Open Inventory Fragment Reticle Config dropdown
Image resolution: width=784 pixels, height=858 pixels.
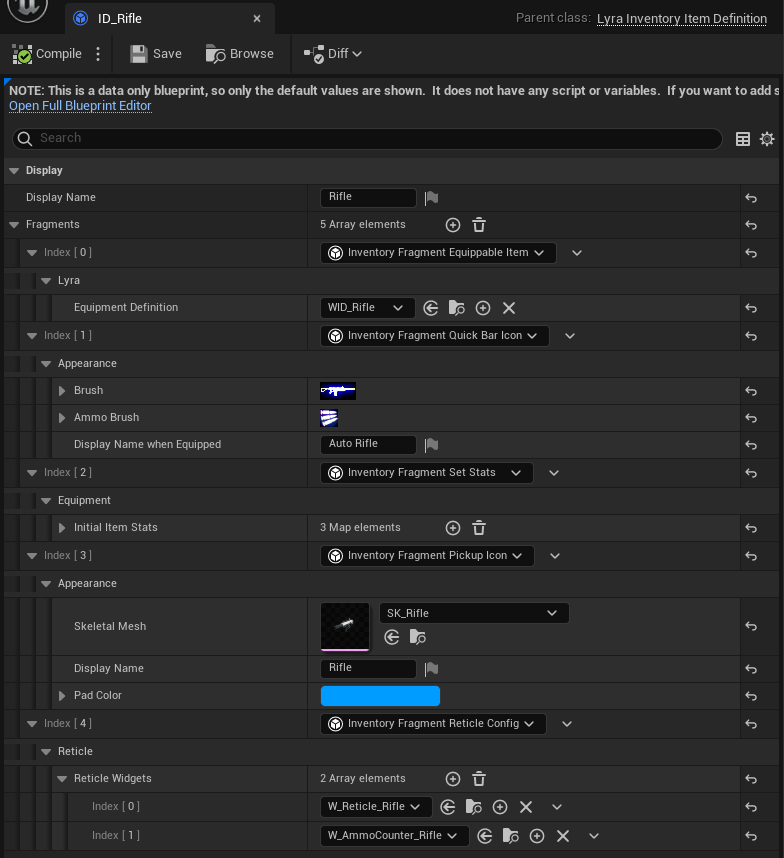433,724
